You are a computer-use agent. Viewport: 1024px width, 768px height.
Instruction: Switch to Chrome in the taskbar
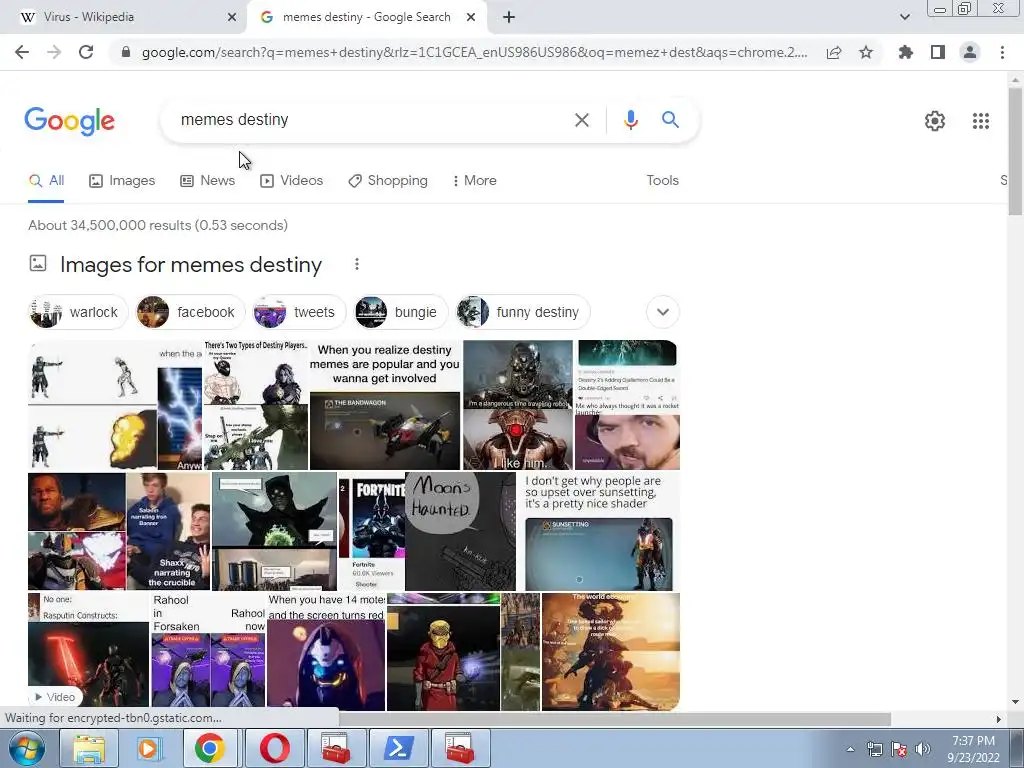(210, 748)
